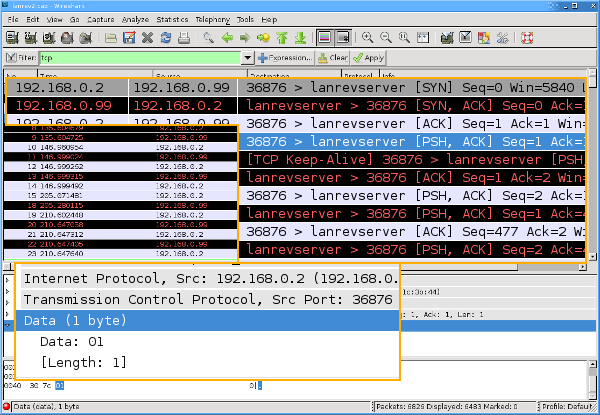Expand TCP details row ending Len: 1

coord(8,314)
